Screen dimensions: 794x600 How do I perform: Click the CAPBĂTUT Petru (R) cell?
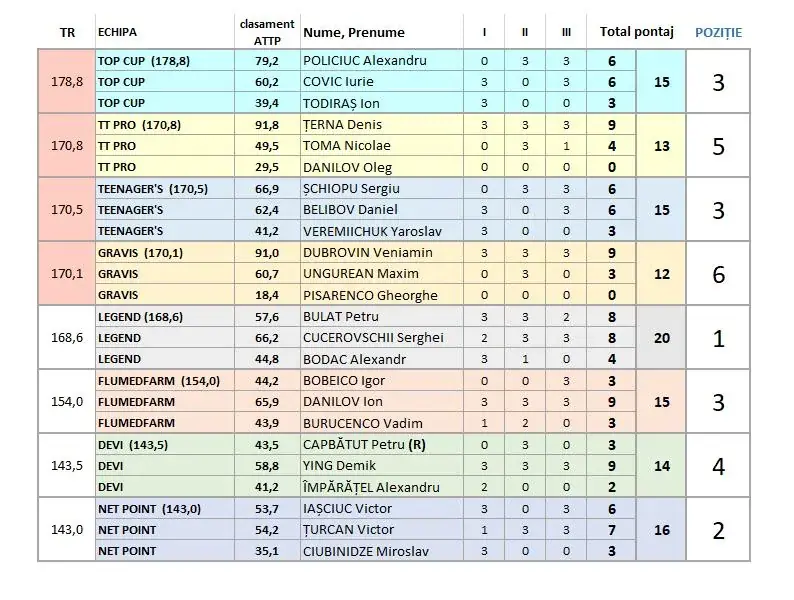pos(382,445)
